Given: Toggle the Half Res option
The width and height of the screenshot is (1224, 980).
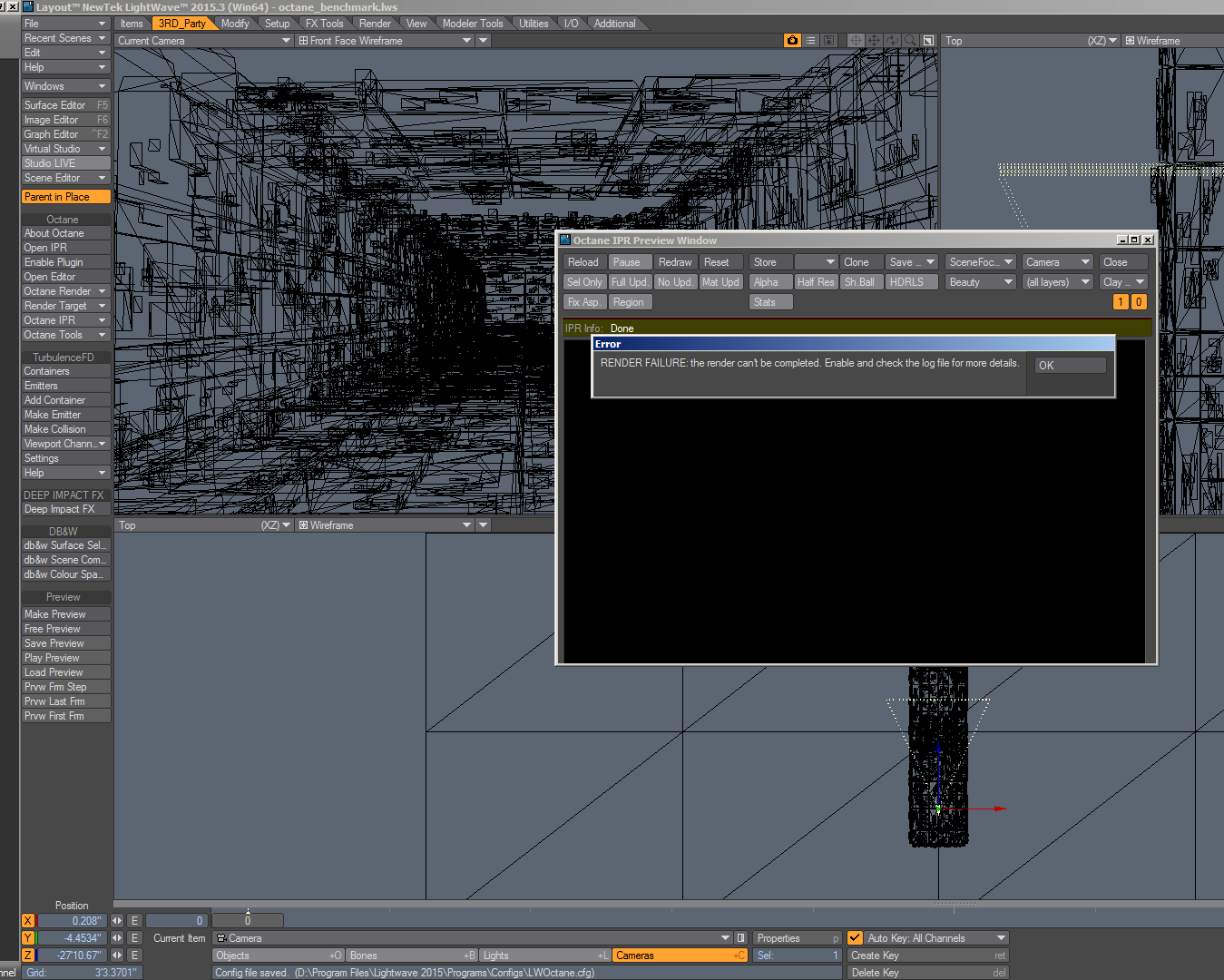Looking at the screenshot, I should 817,282.
